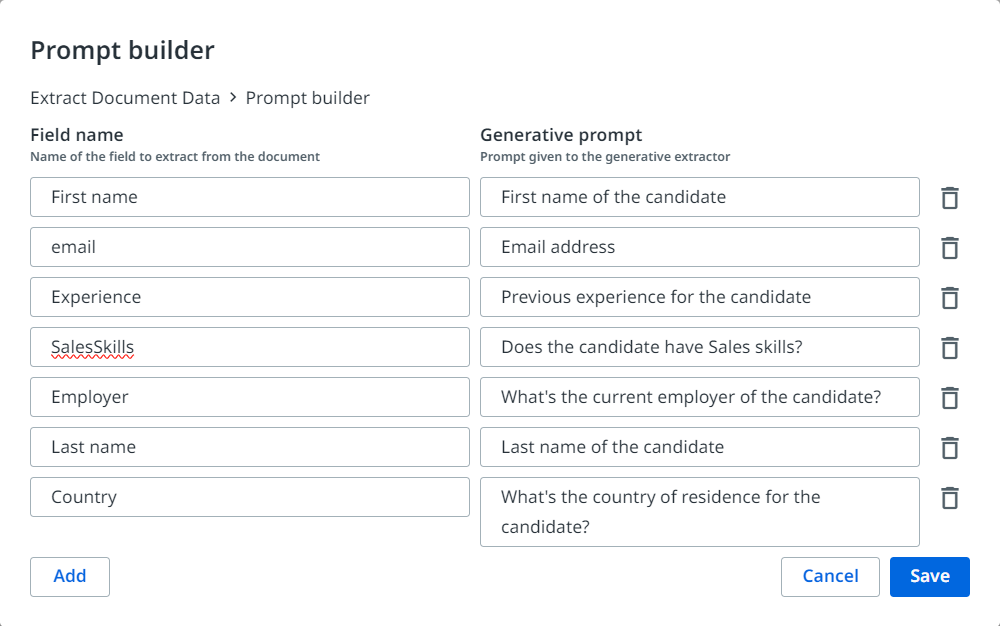Trash the Last name field row
This screenshot has width=1000, height=626.
[950, 448]
